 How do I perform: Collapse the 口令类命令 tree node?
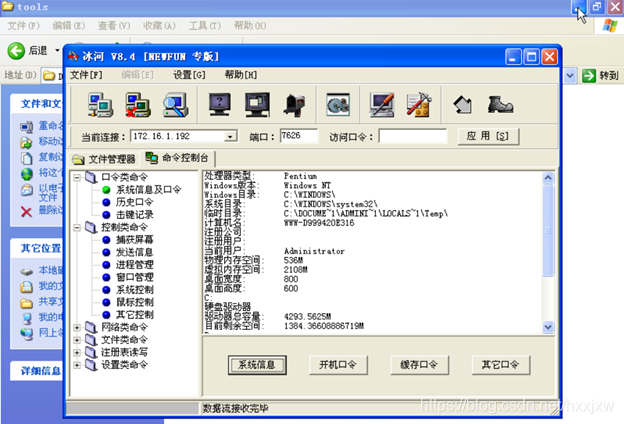(x=77, y=178)
